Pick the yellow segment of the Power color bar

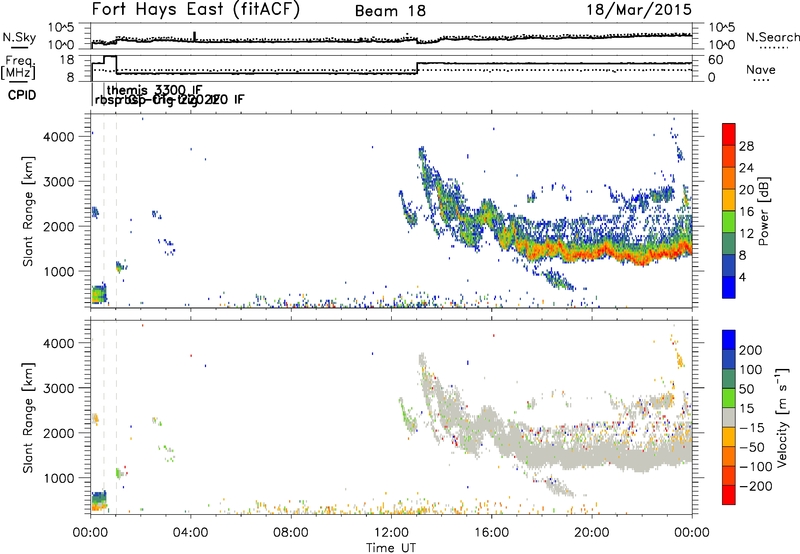729,200
